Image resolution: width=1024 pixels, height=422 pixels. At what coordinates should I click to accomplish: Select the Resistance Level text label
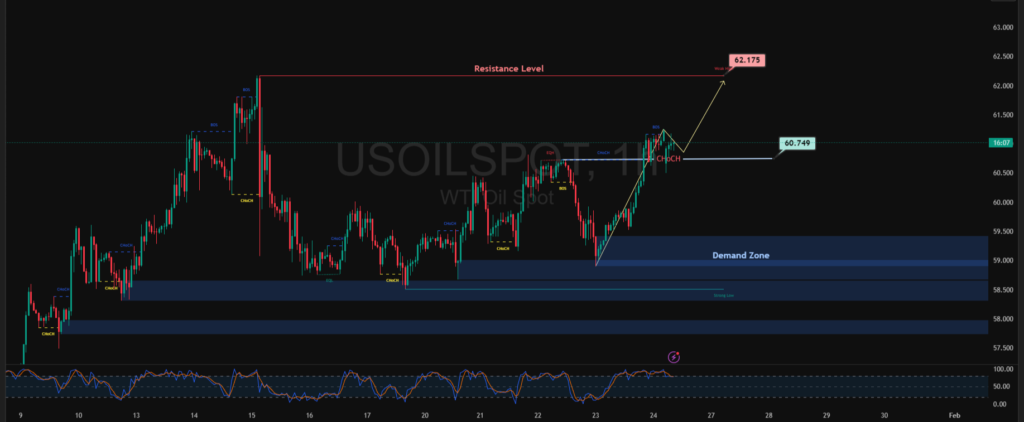click(509, 69)
